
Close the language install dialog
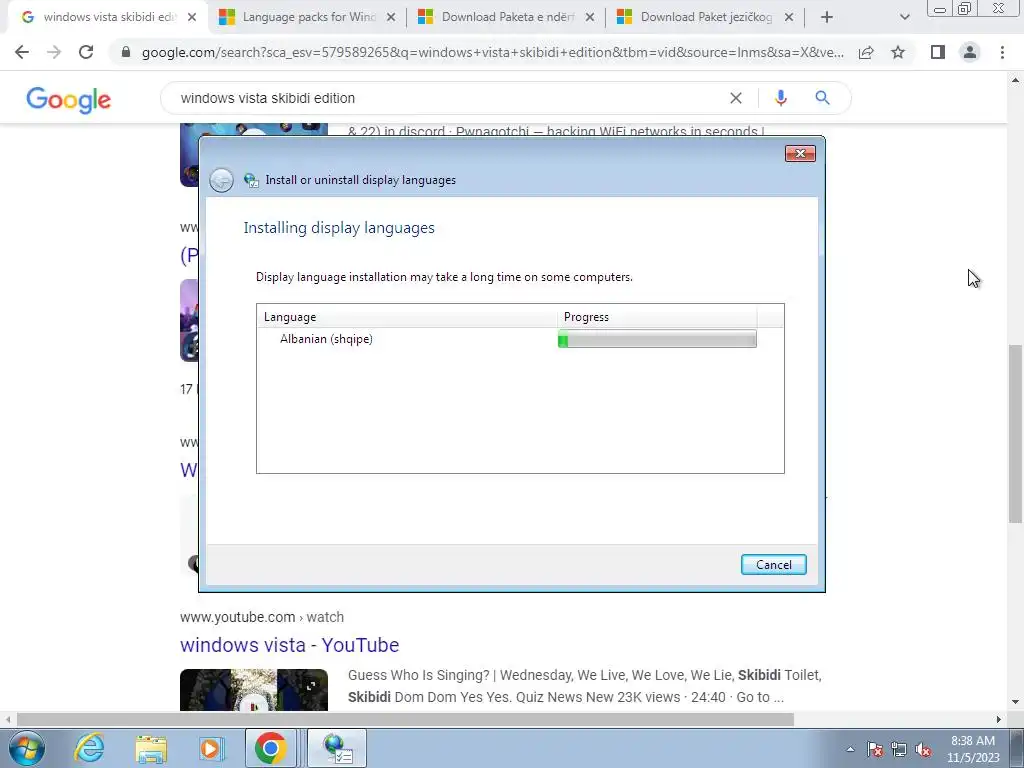click(800, 153)
